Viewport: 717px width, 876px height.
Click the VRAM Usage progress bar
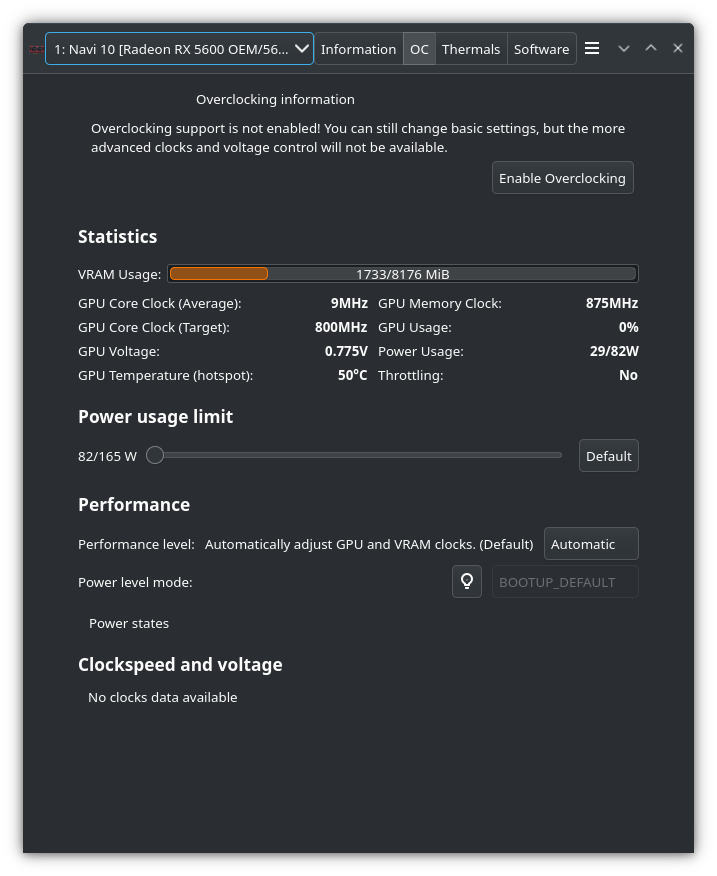(x=403, y=274)
